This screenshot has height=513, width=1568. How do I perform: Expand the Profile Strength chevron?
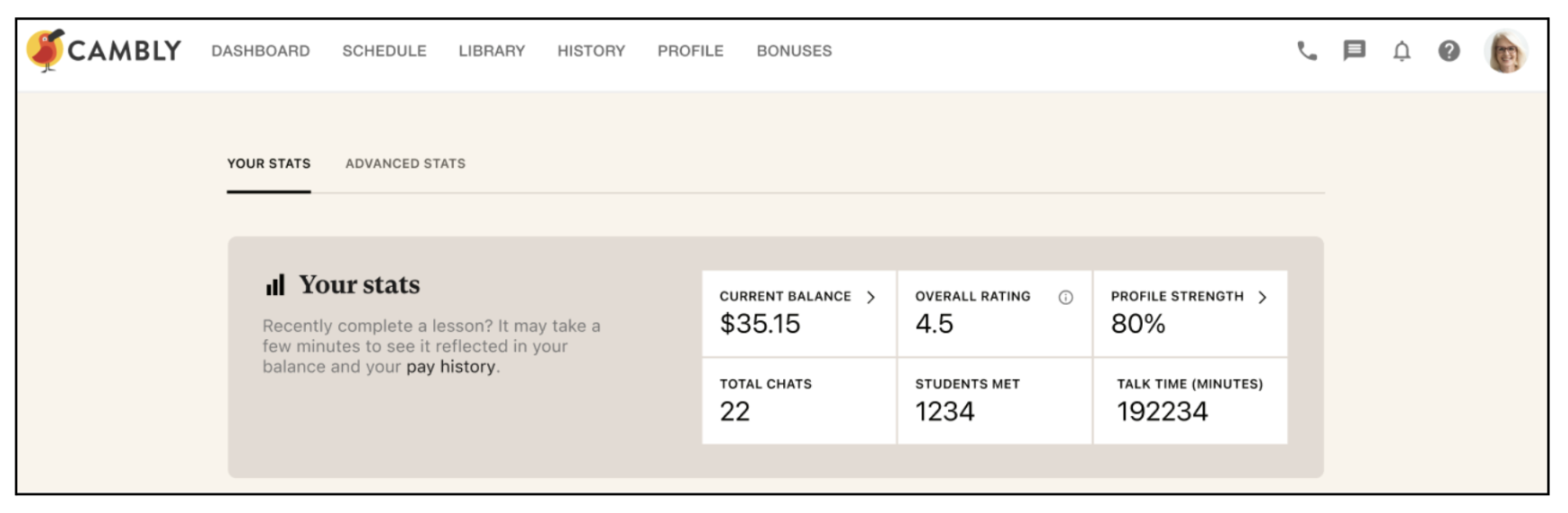[1262, 297]
